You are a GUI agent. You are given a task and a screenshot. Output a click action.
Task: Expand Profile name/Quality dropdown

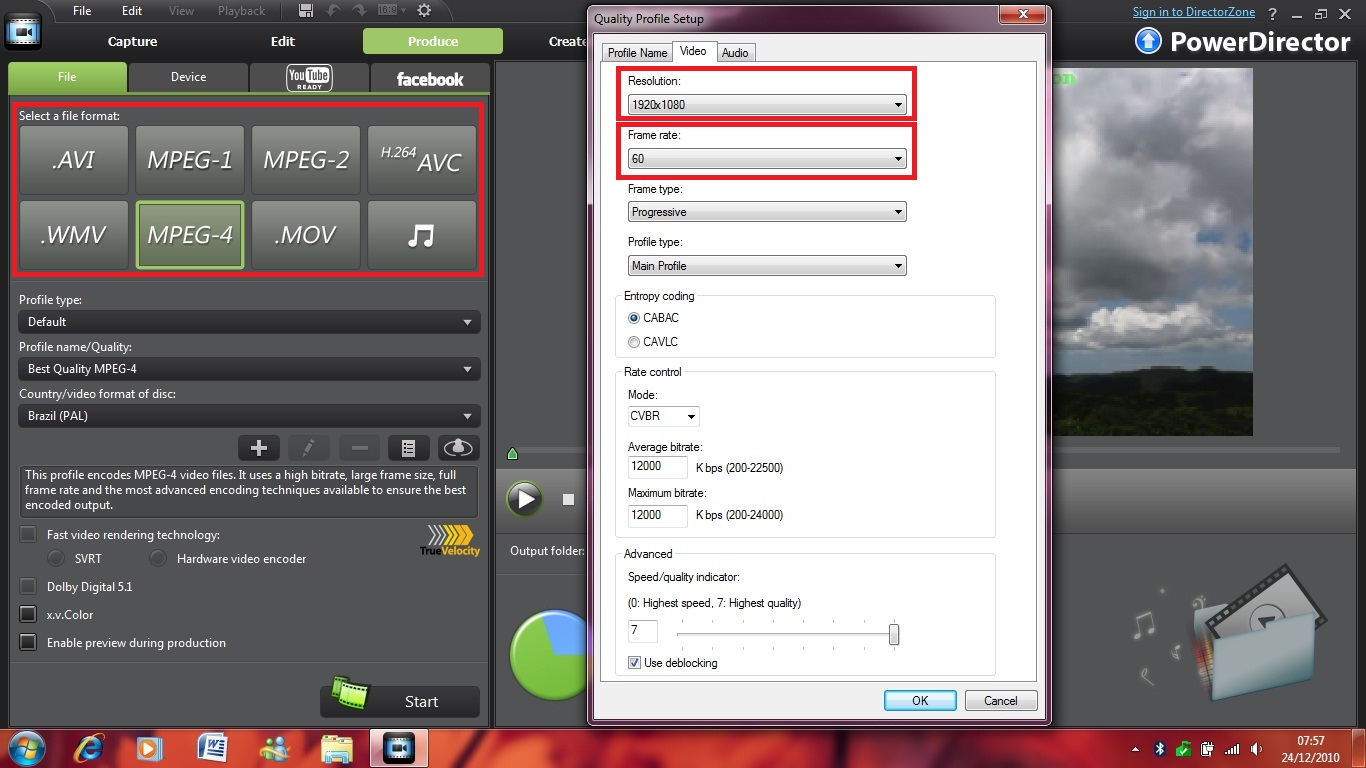tap(249, 369)
